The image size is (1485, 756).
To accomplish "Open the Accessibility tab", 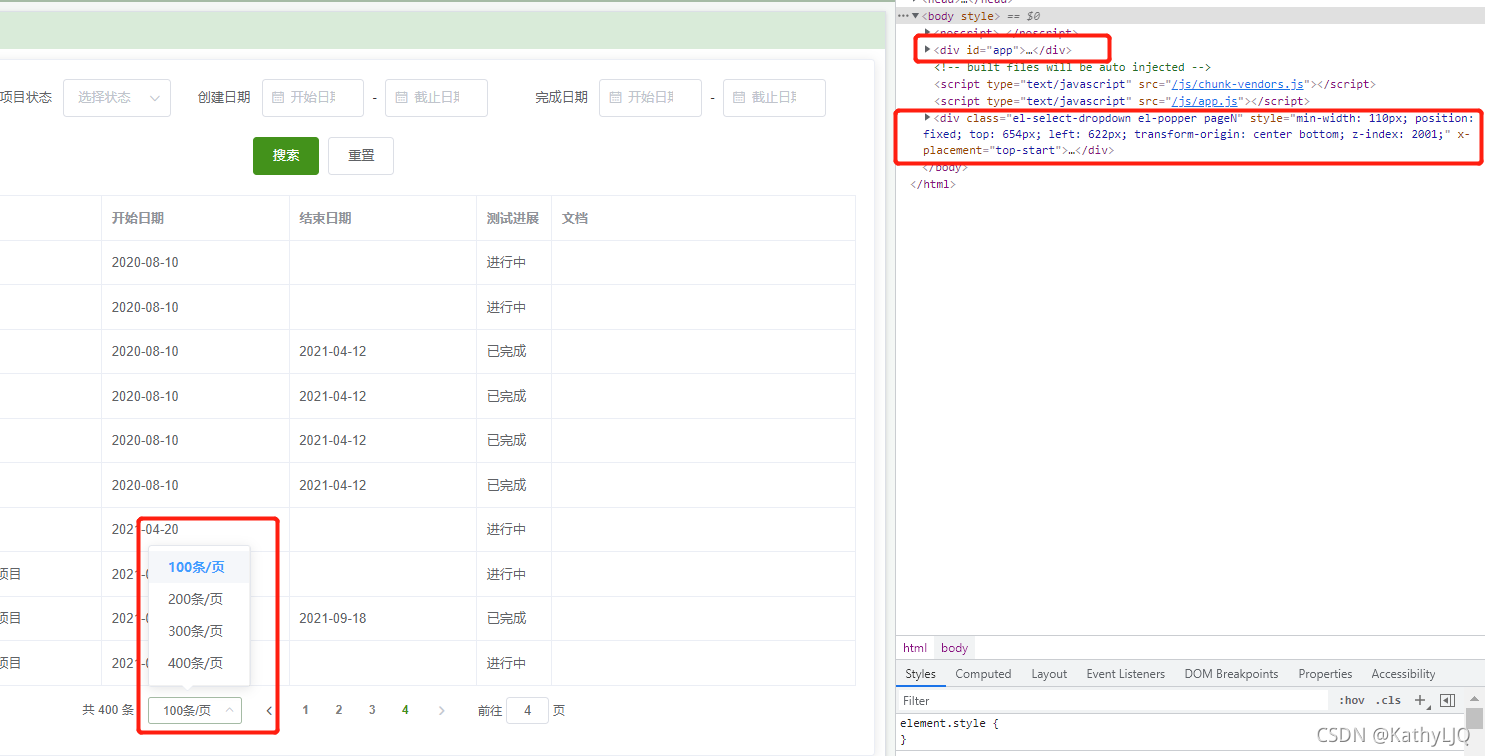I will (1403, 674).
